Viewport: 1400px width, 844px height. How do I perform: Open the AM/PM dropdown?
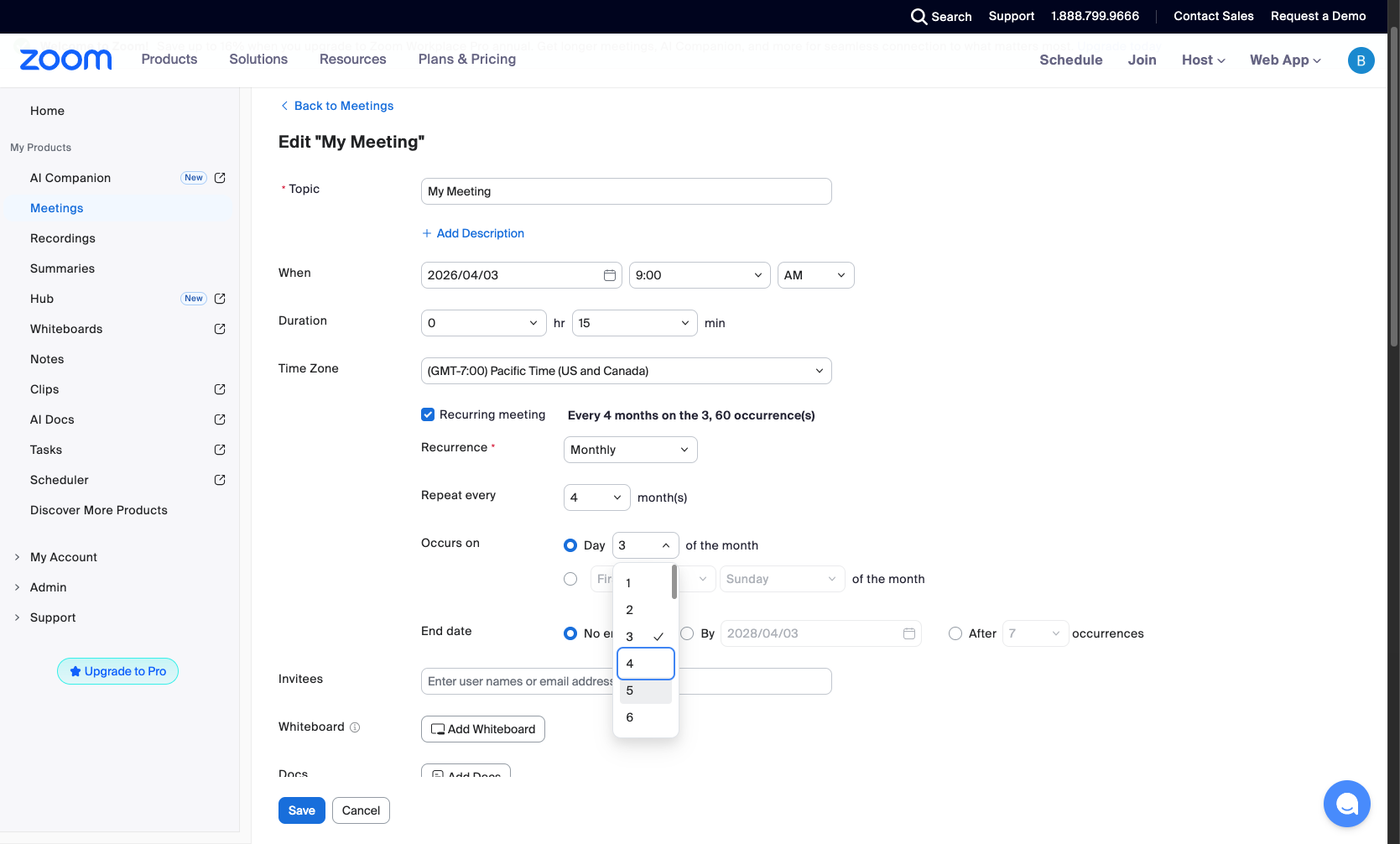[816, 275]
